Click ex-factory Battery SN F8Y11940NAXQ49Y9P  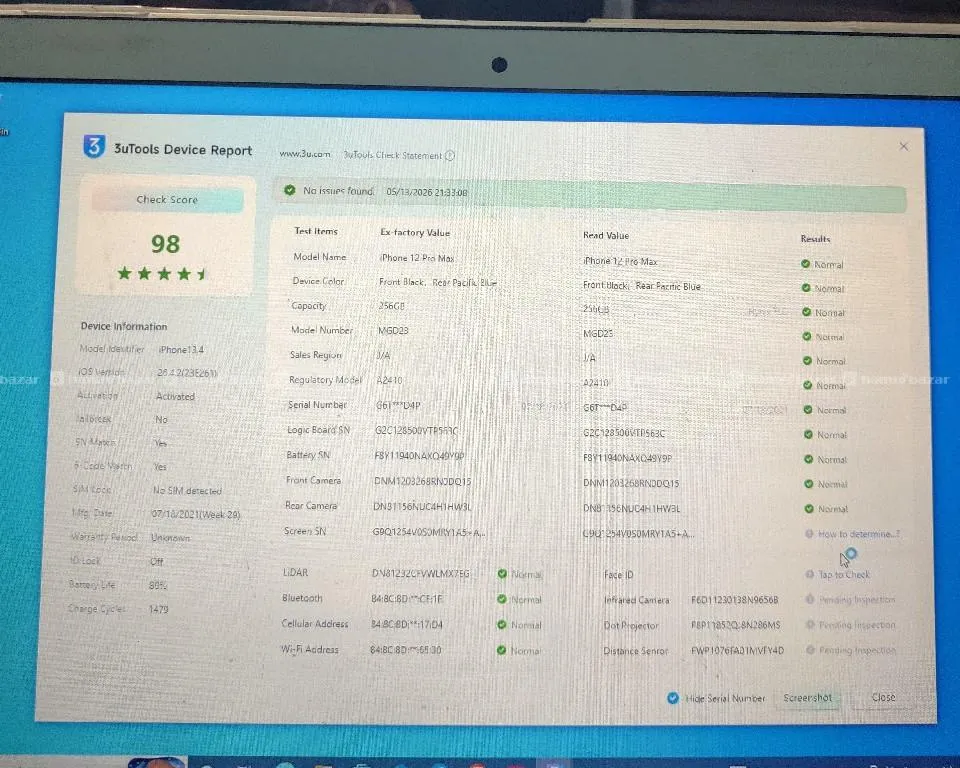[x=419, y=456]
